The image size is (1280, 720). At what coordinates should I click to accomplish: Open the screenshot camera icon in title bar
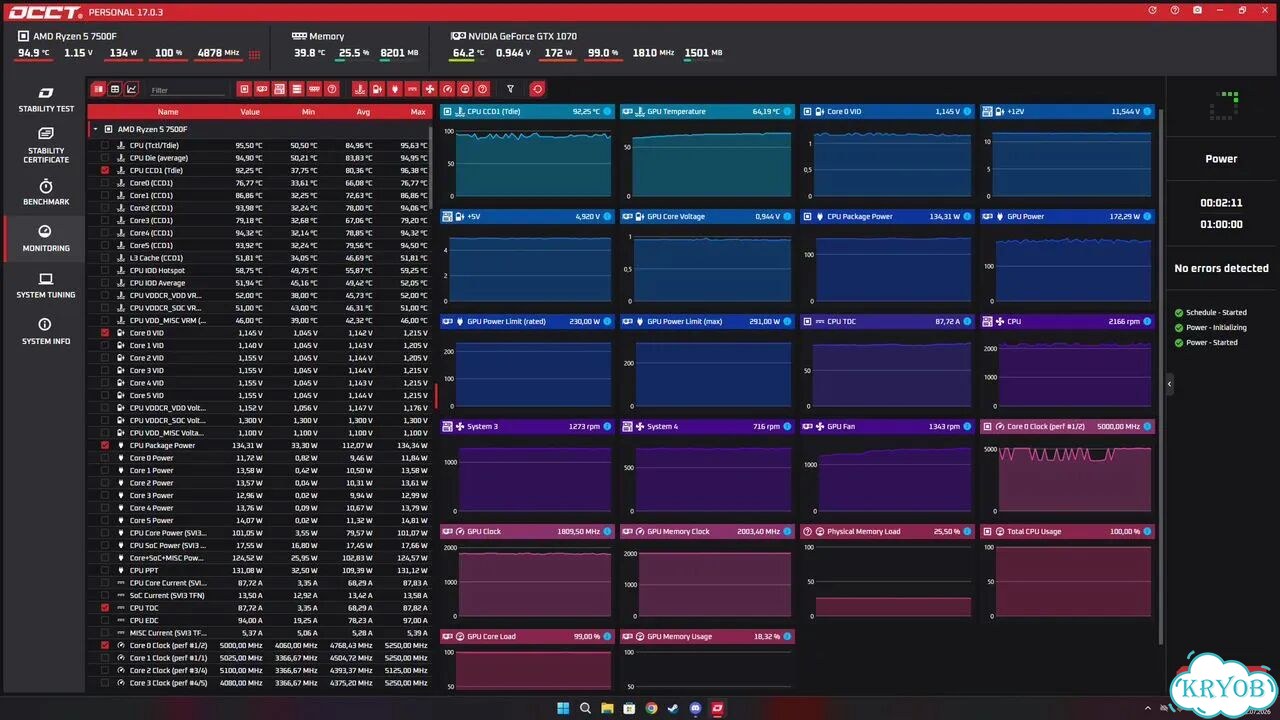1198,10
